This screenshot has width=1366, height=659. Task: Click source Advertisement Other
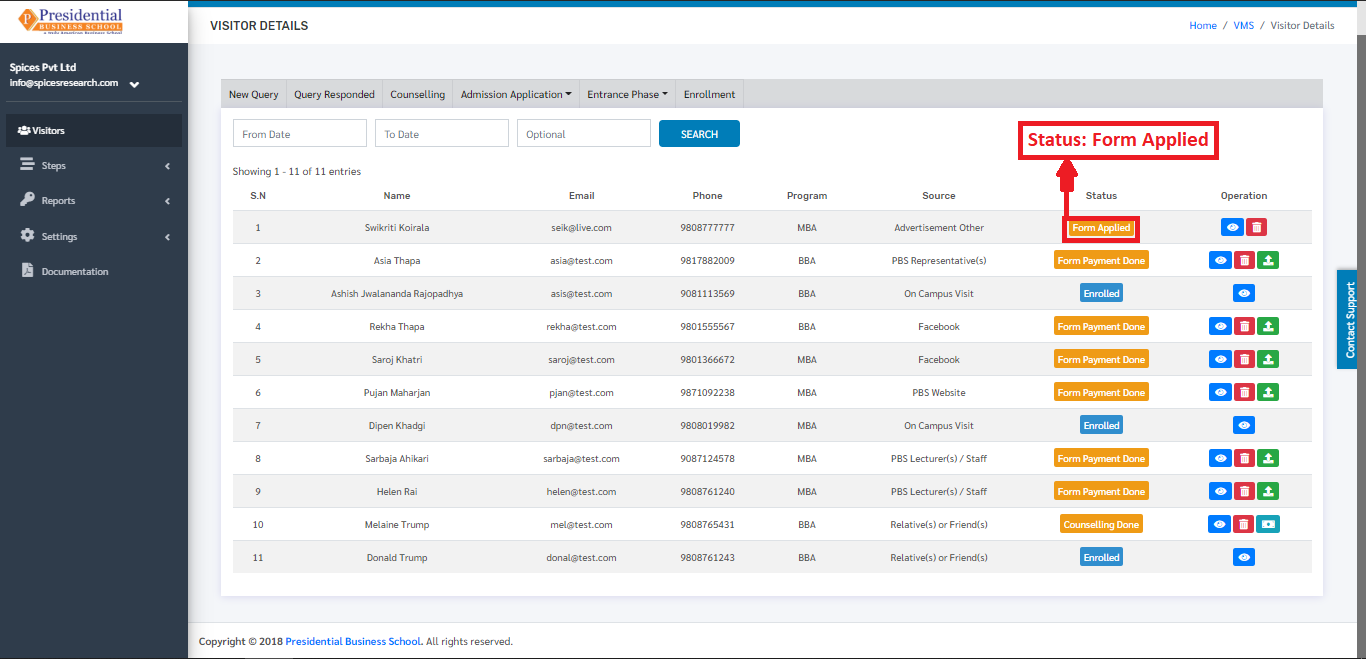pos(939,228)
